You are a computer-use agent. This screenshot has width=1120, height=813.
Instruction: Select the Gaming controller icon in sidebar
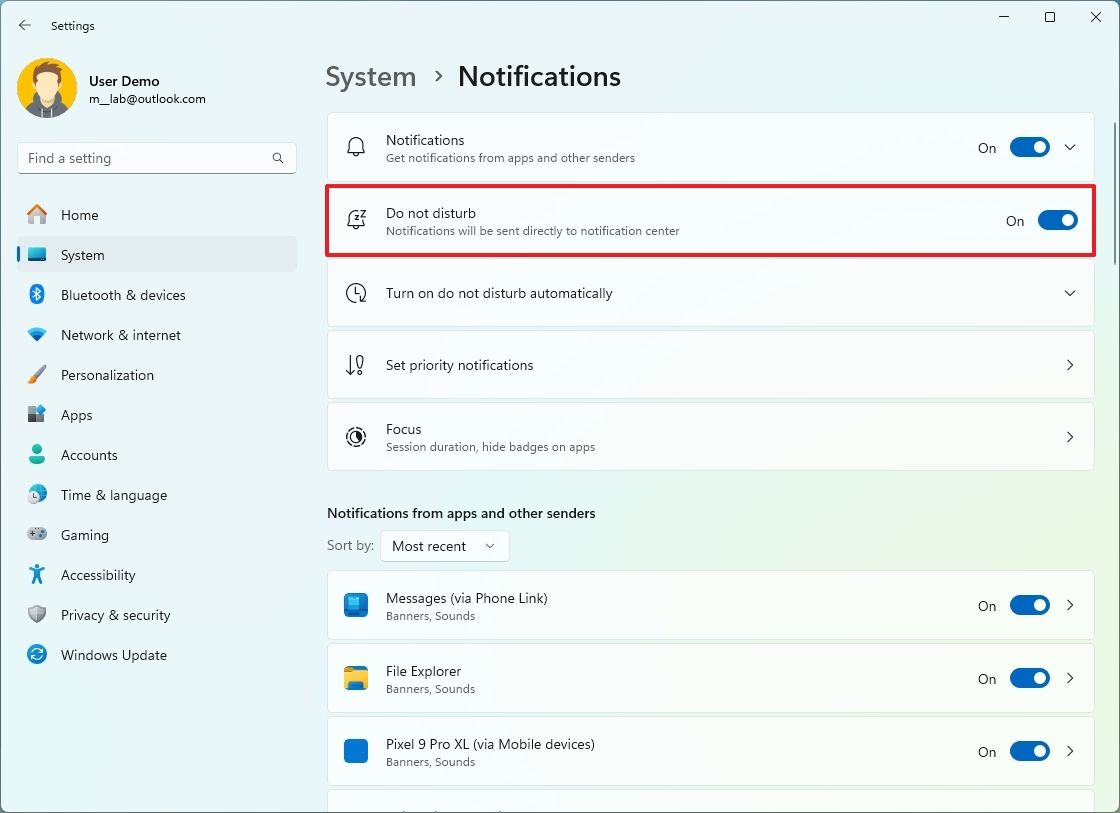point(38,535)
